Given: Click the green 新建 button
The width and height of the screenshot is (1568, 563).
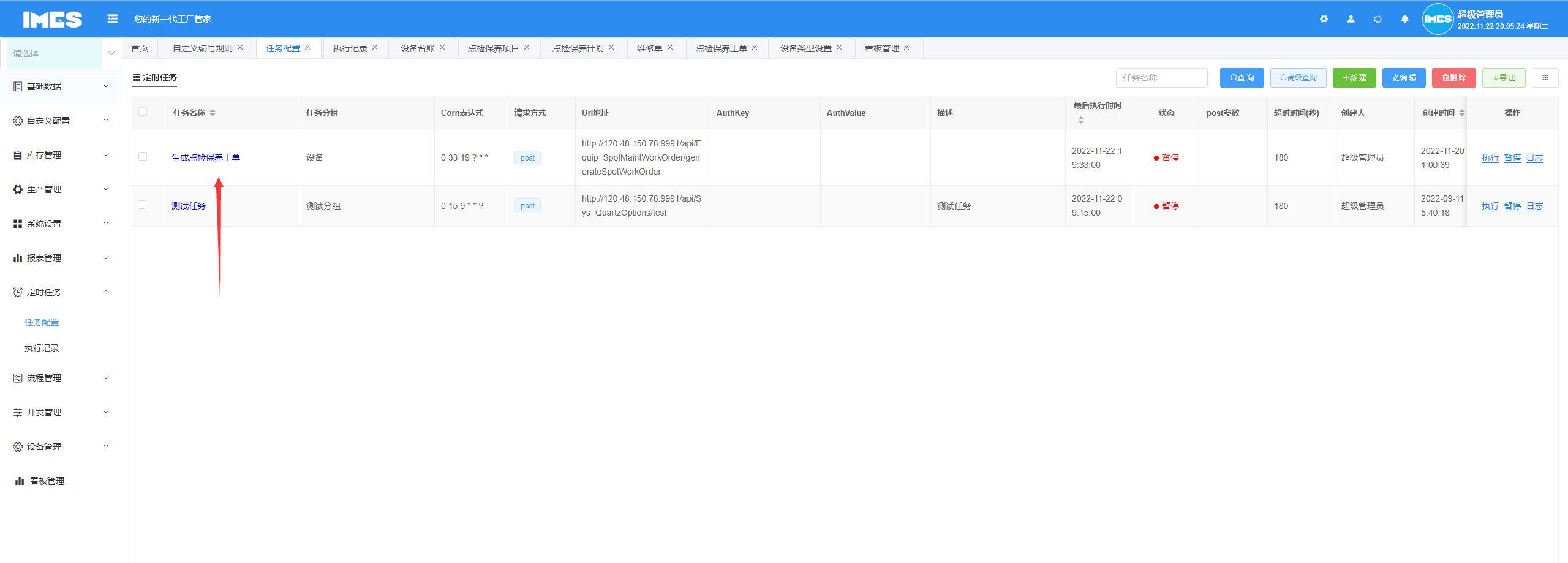Looking at the screenshot, I should pos(1354,78).
